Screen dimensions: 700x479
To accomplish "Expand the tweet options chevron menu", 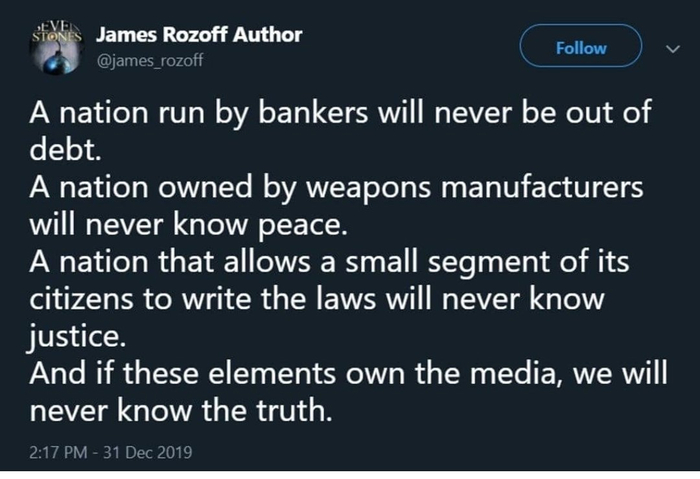I will [x=671, y=48].
